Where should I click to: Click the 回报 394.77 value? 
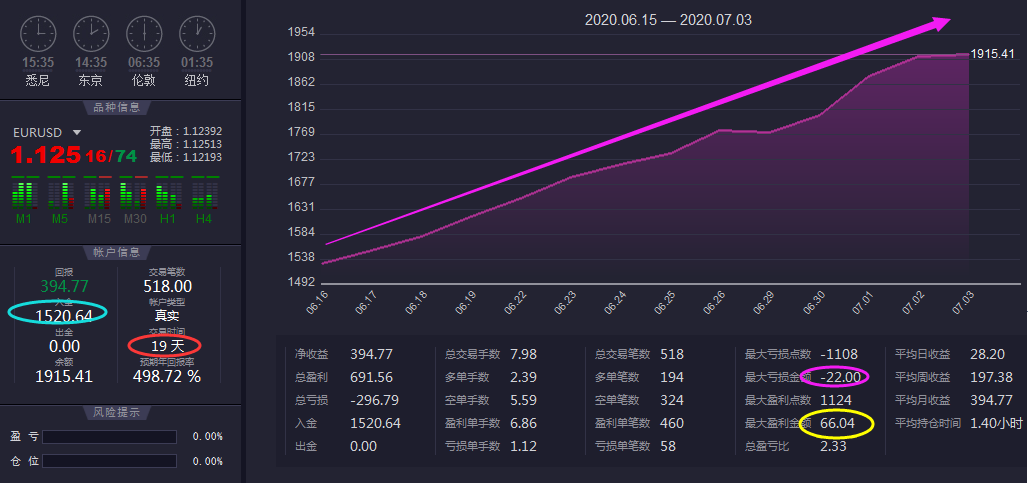(64, 286)
